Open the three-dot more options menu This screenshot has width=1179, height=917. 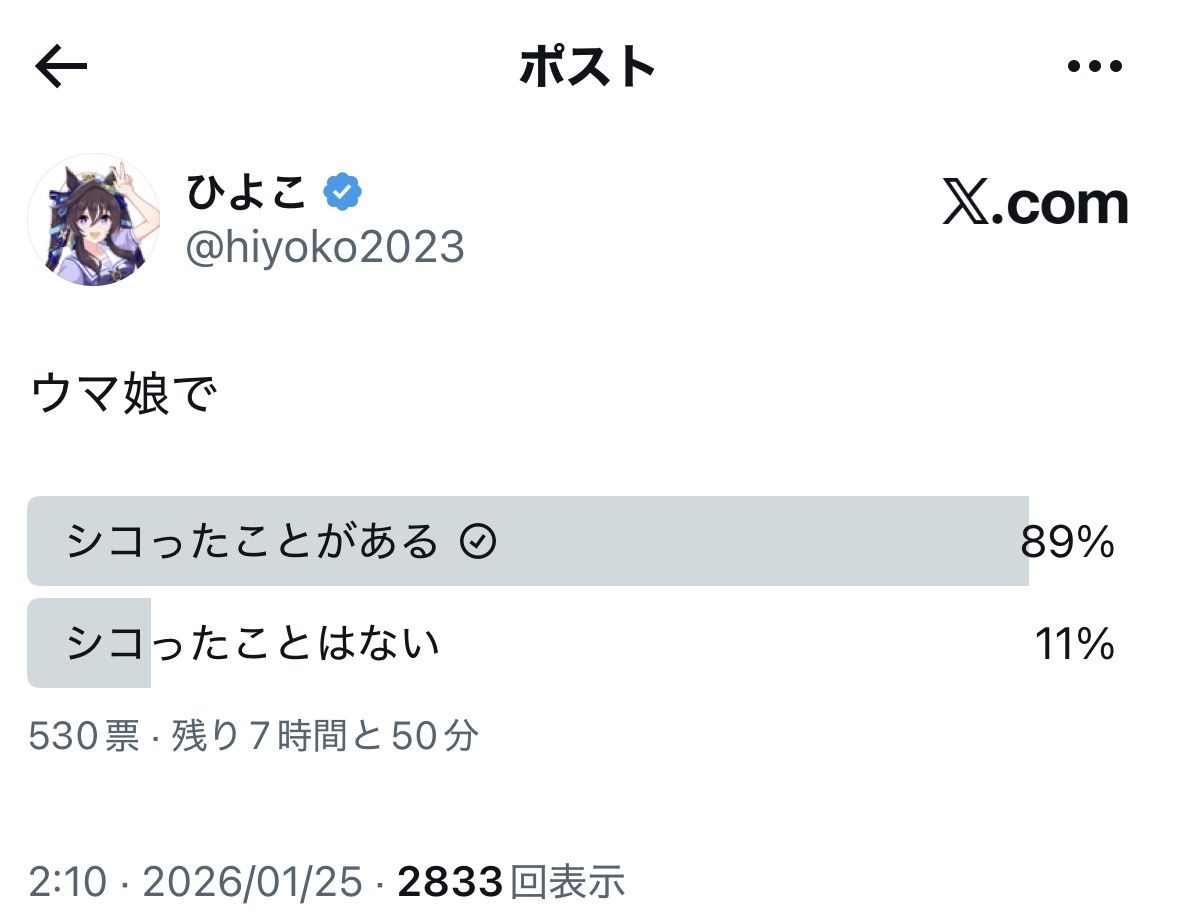point(1095,67)
